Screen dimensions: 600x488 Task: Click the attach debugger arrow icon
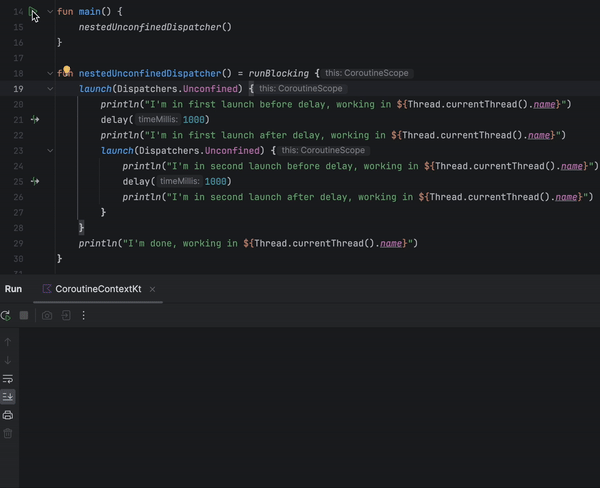click(x=65, y=315)
